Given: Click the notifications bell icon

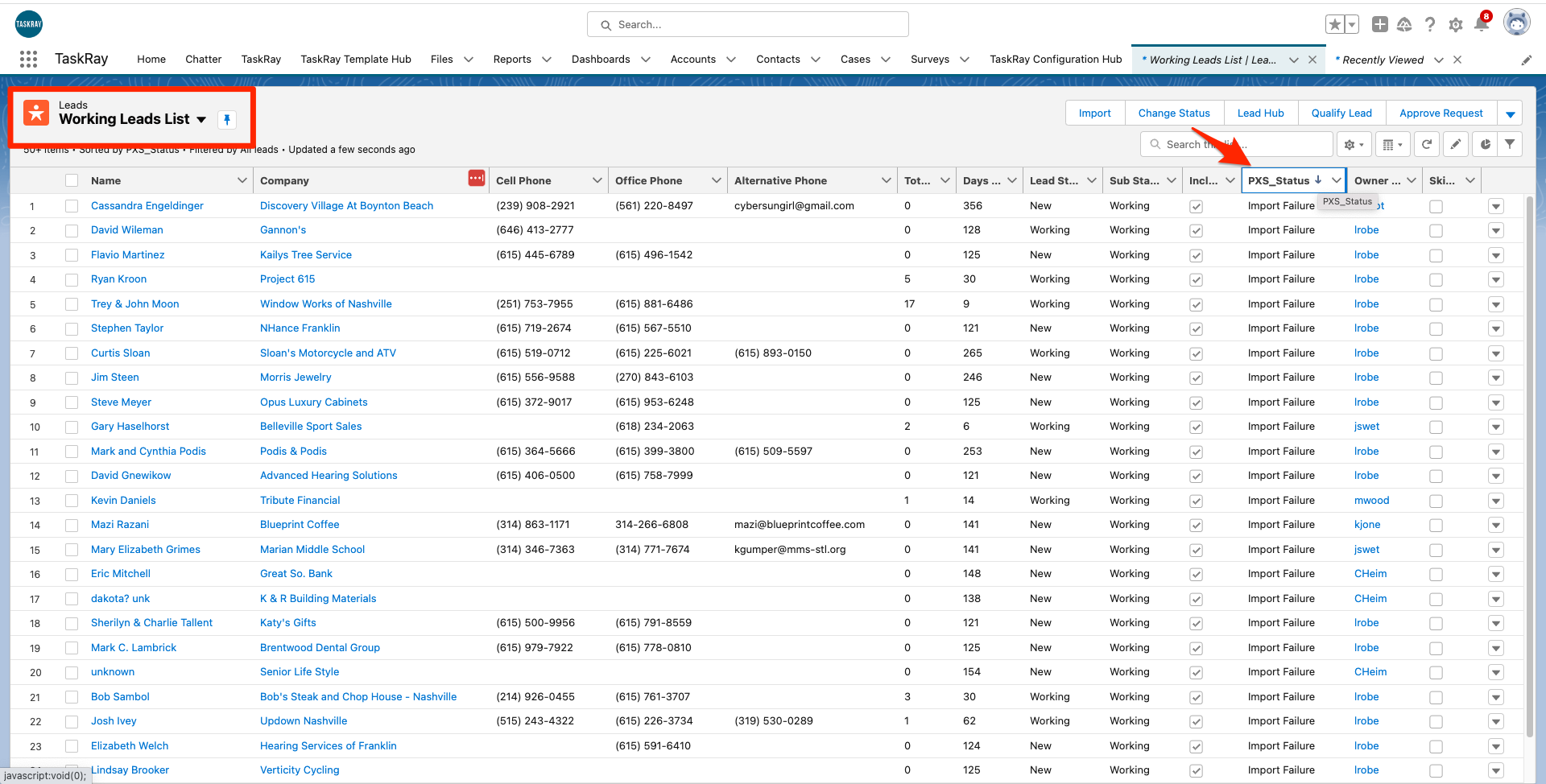Looking at the screenshot, I should point(1481,25).
